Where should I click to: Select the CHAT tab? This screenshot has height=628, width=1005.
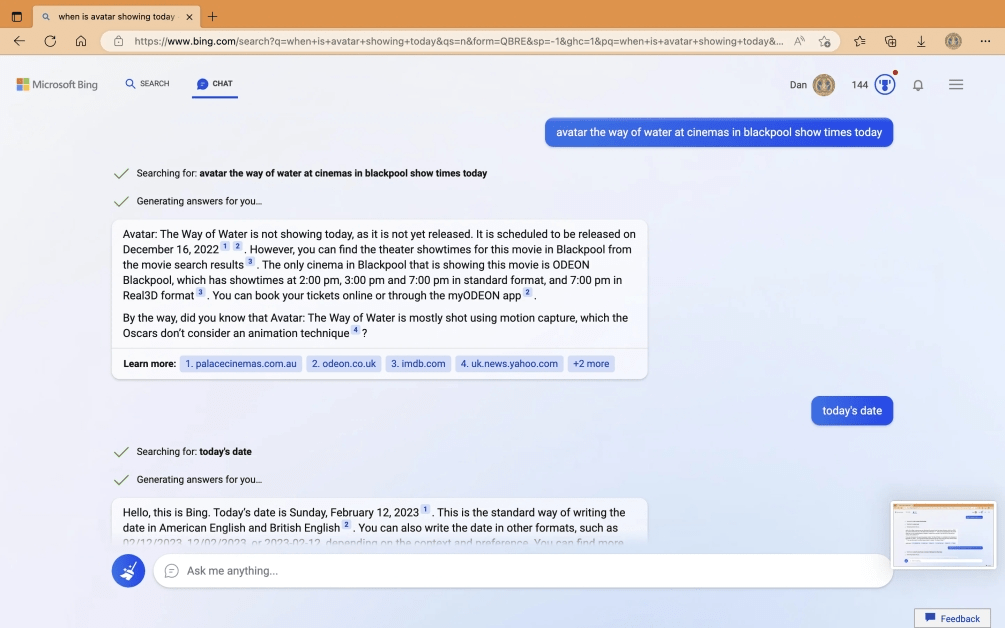pyautogui.click(x=215, y=84)
